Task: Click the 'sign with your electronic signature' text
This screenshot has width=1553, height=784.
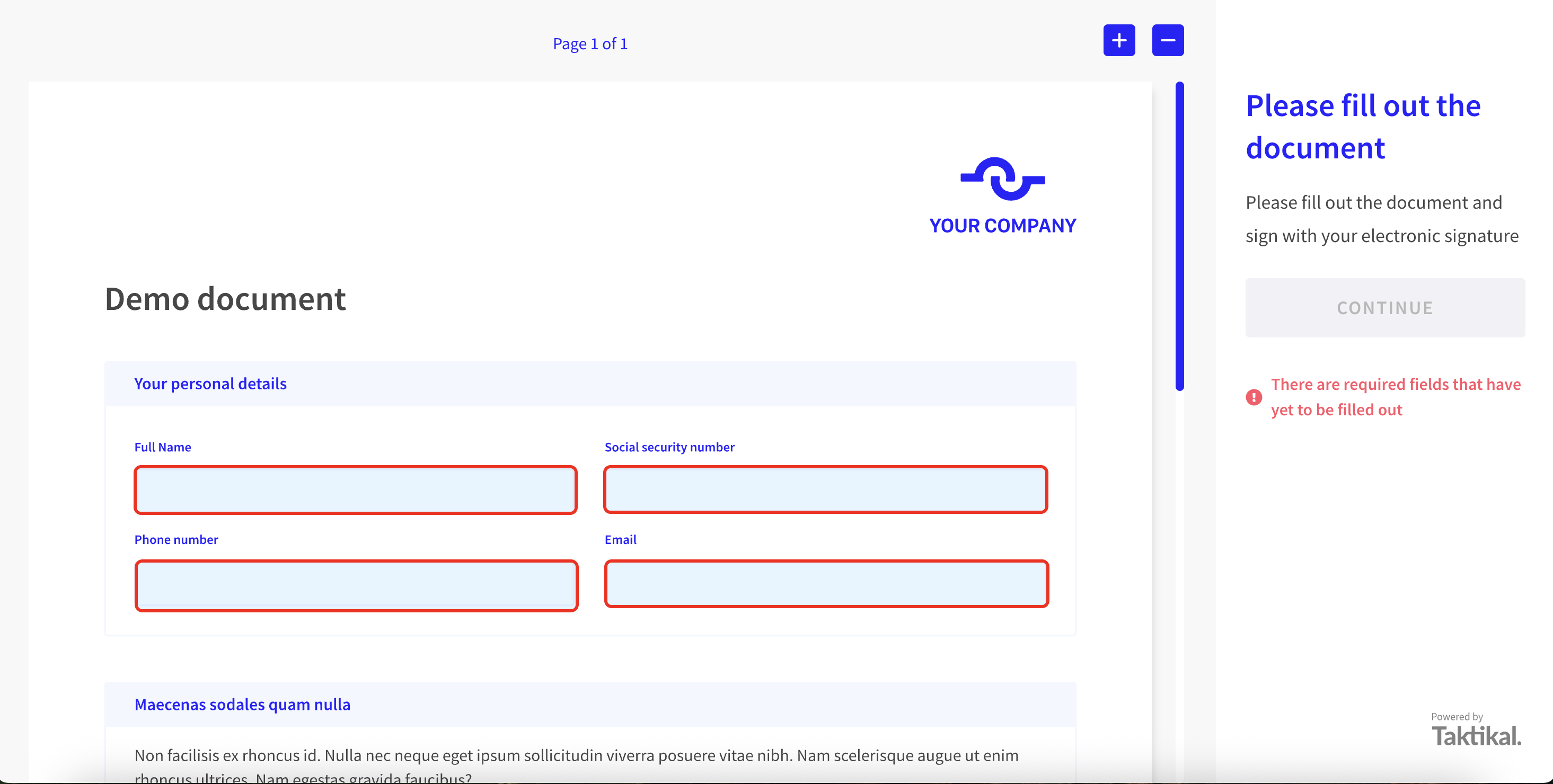Action: click(x=1382, y=236)
